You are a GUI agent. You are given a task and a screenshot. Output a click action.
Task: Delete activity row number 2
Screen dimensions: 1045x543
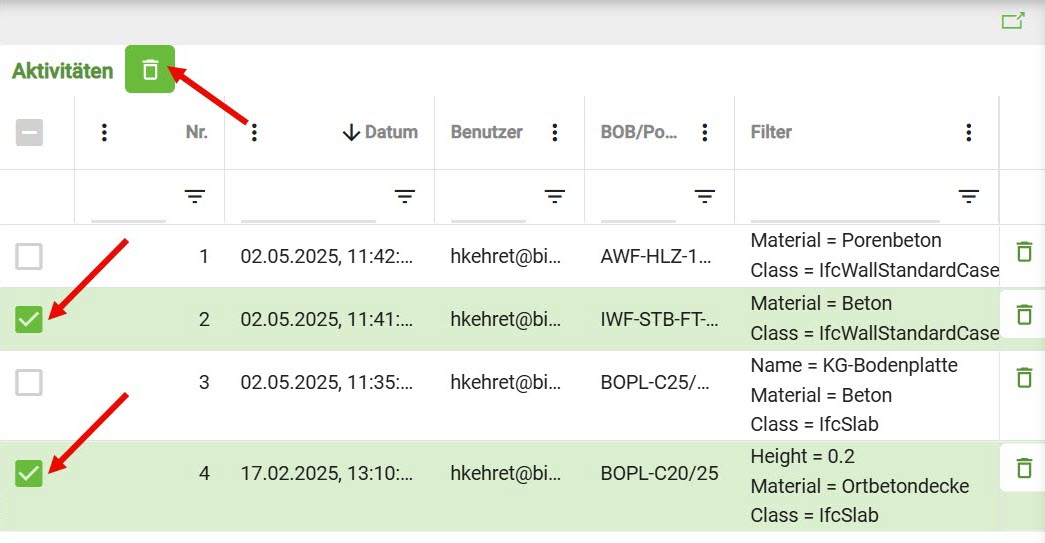(x=1023, y=315)
